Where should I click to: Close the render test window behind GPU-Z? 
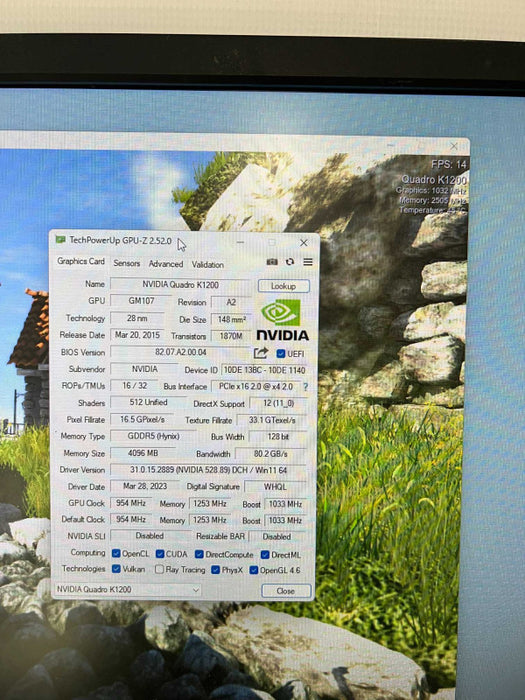[454, 146]
